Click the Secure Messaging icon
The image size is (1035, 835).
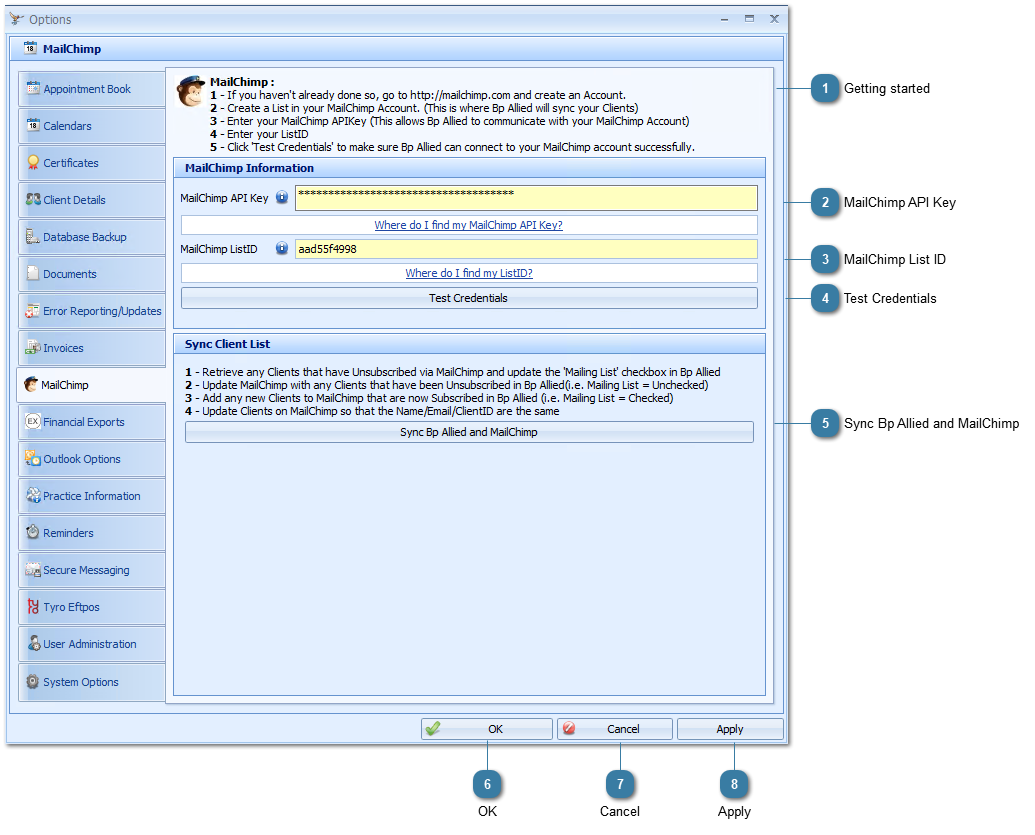[32, 569]
